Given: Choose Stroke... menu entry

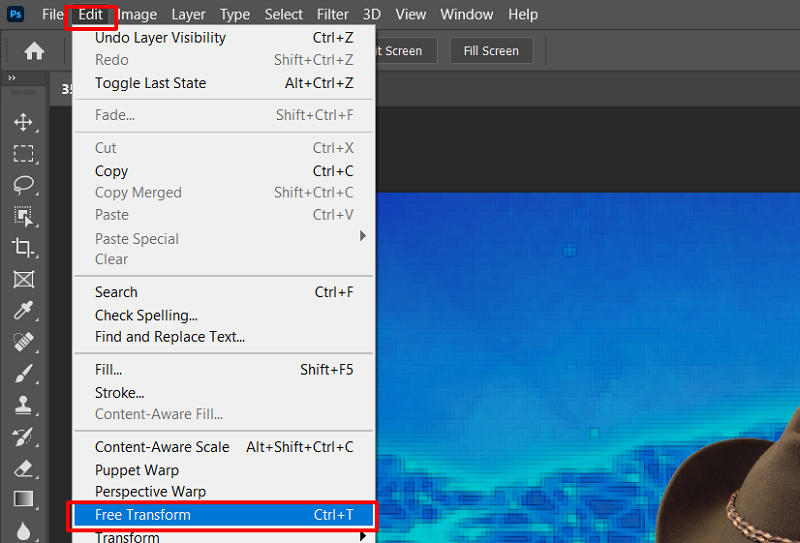Looking at the screenshot, I should (224, 392).
